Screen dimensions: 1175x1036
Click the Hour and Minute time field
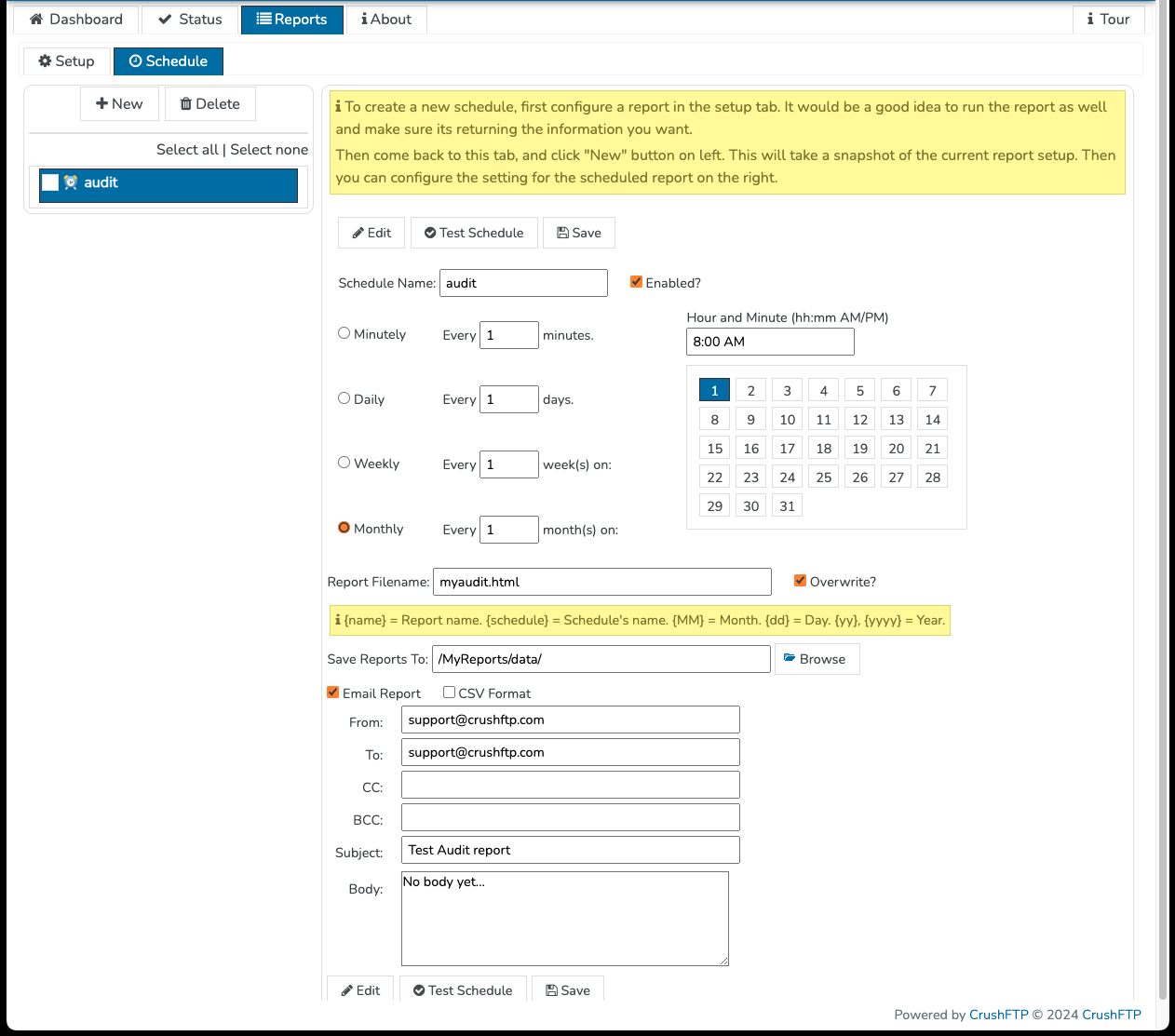click(770, 342)
